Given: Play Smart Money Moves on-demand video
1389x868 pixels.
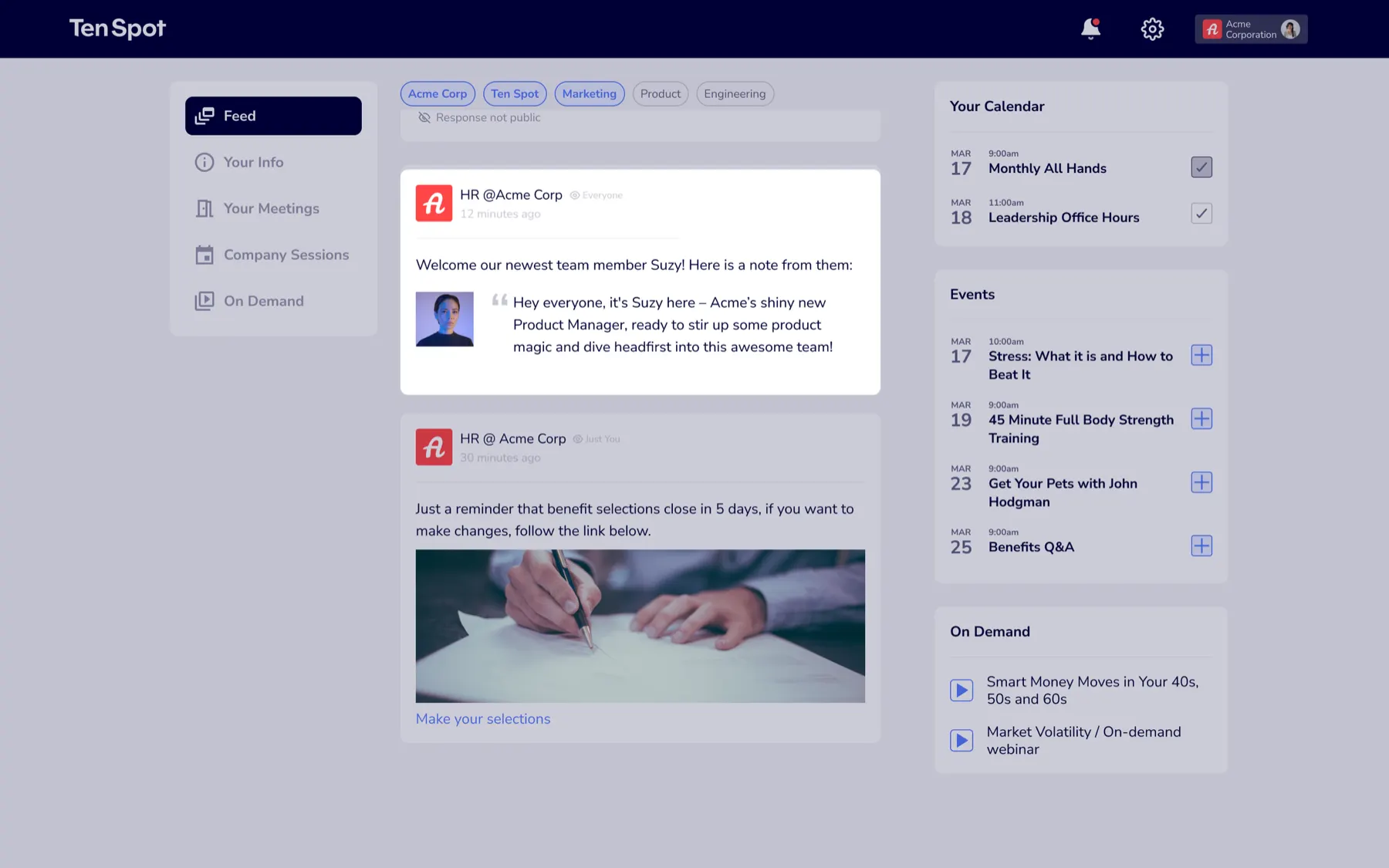Looking at the screenshot, I should click(x=961, y=690).
